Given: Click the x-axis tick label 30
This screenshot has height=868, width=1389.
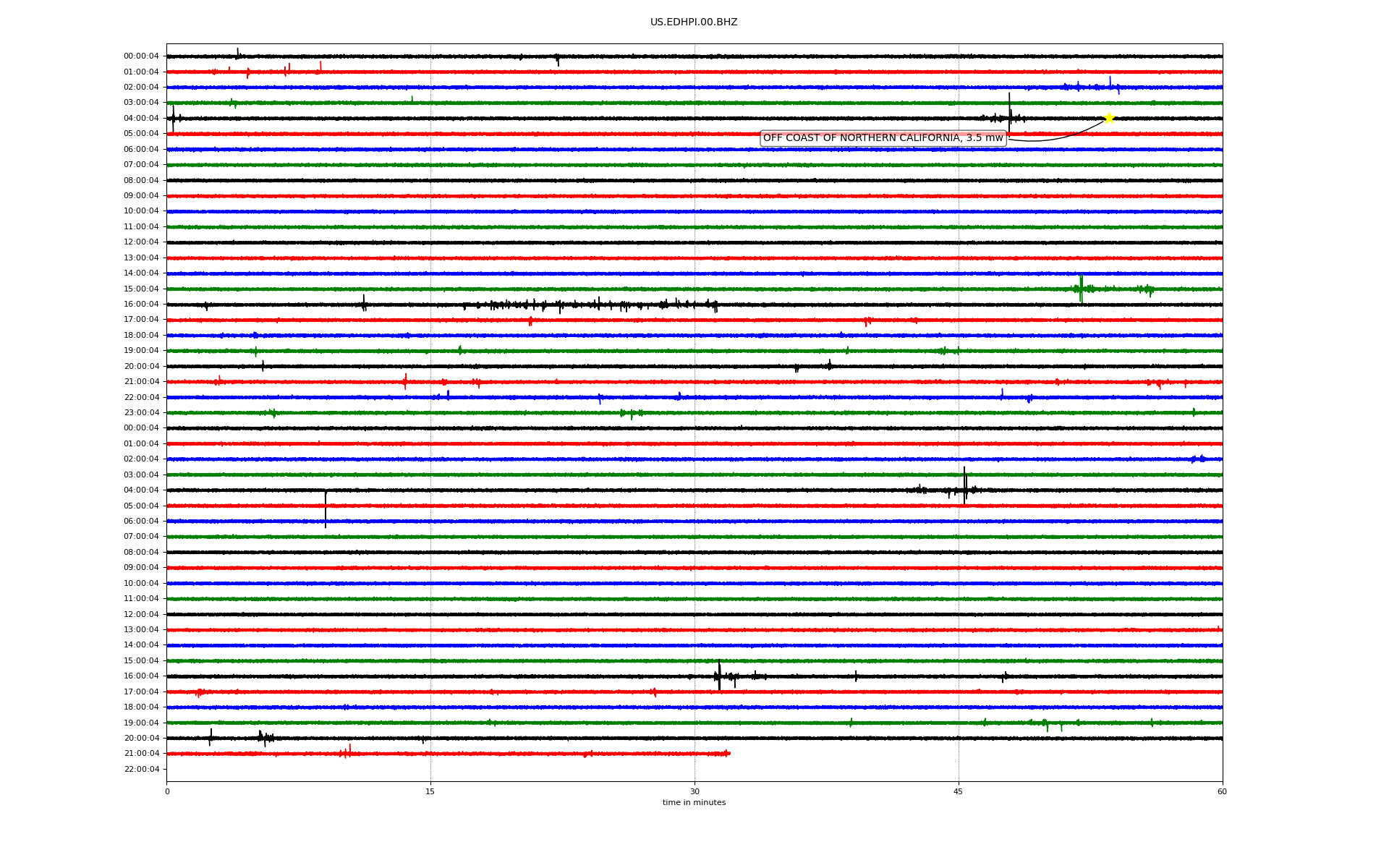Looking at the screenshot, I should click(694, 791).
